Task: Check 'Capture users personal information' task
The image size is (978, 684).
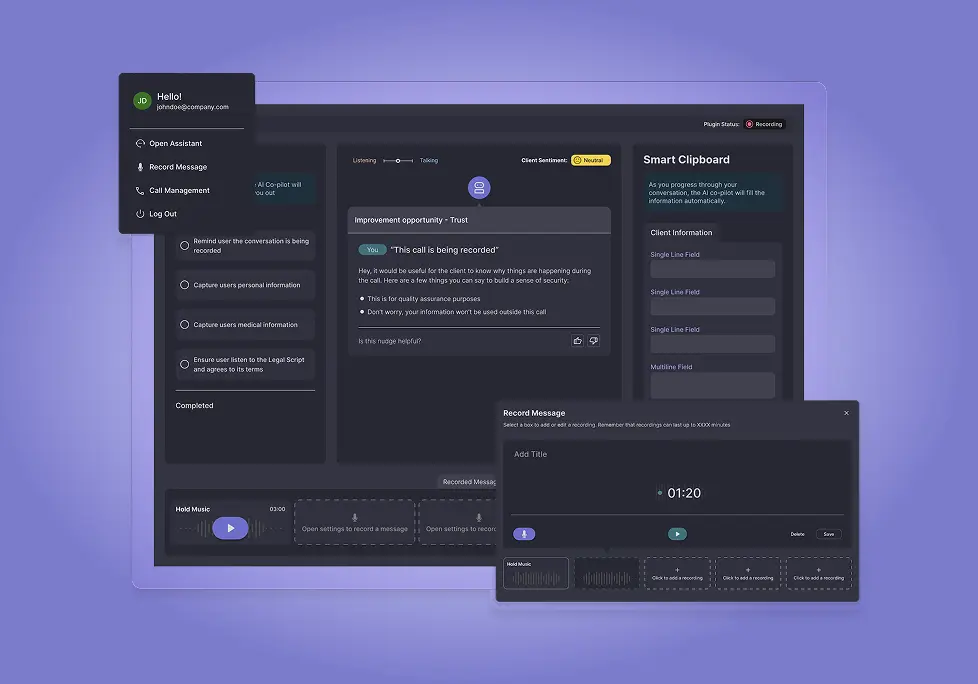Action: (184, 285)
